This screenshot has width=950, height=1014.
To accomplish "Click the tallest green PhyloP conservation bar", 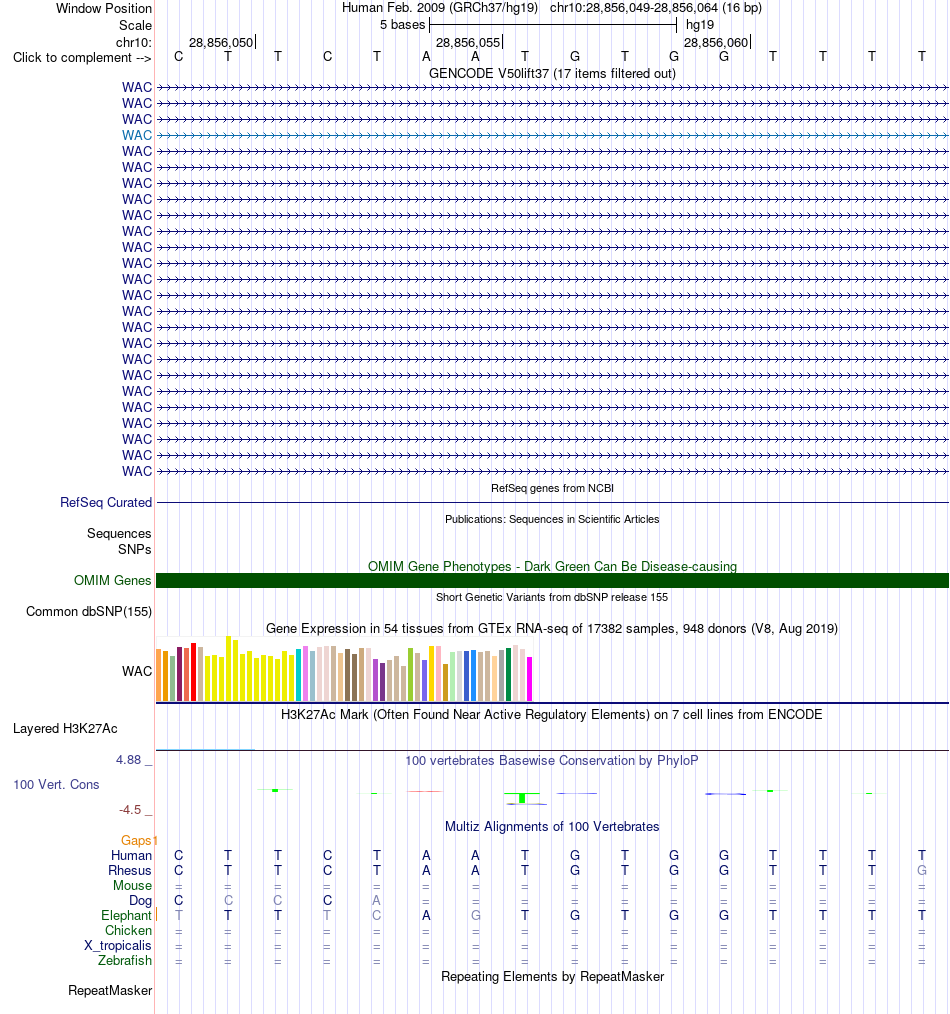I will pyautogui.click(x=522, y=798).
